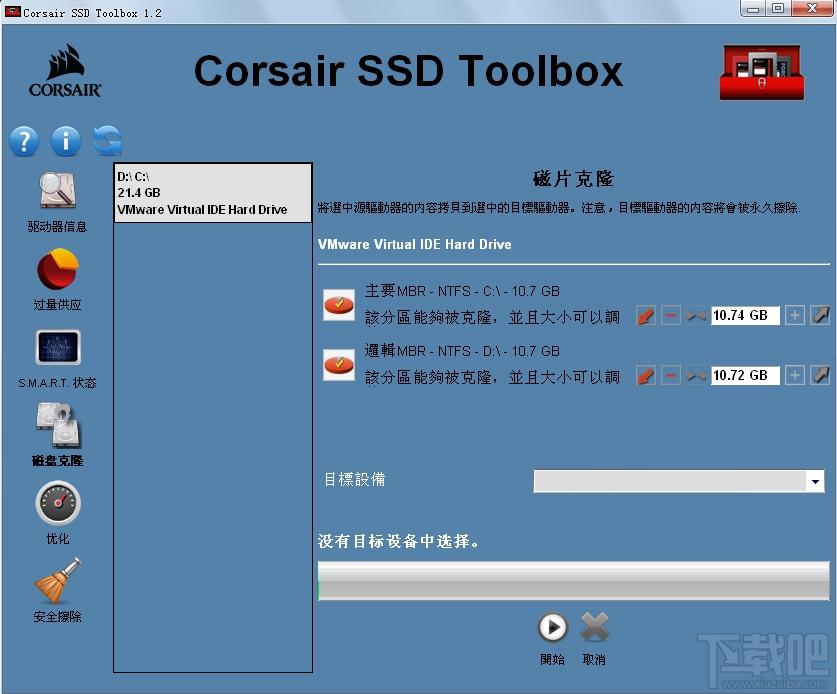Refresh the drive list with the arrows icon

click(107, 141)
